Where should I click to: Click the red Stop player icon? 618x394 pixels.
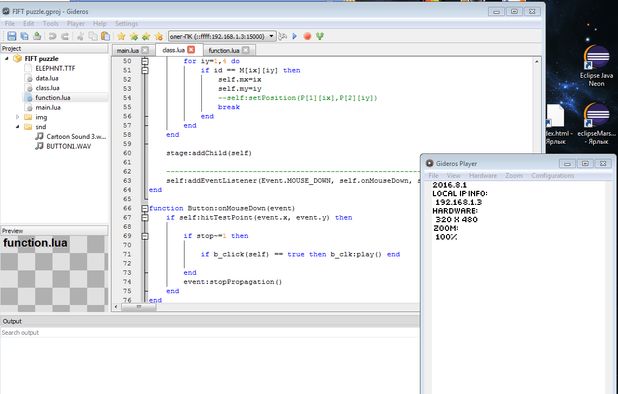click(307, 36)
